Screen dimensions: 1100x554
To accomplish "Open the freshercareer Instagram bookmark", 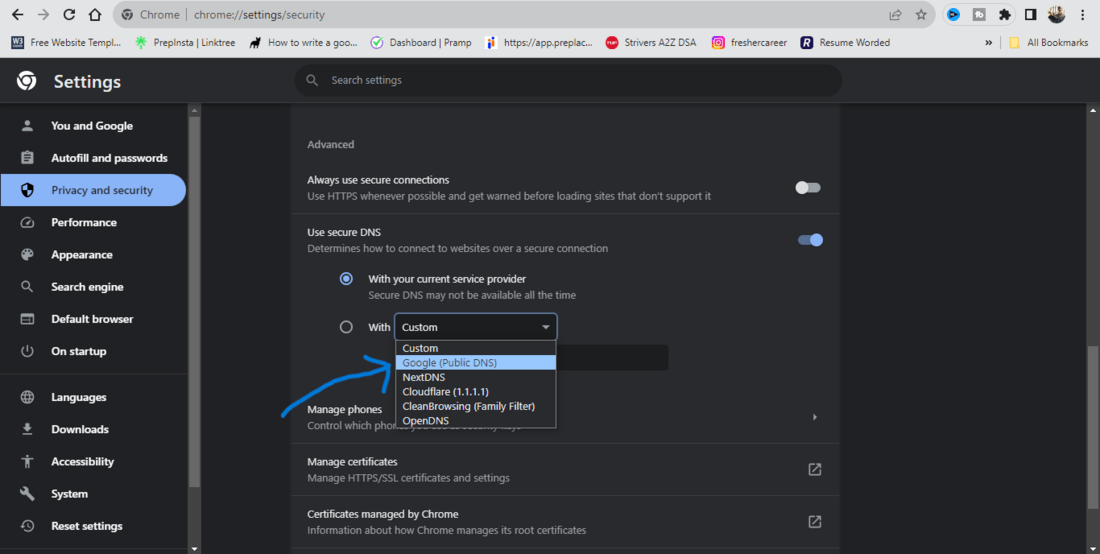I will pyautogui.click(x=749, y=43).
